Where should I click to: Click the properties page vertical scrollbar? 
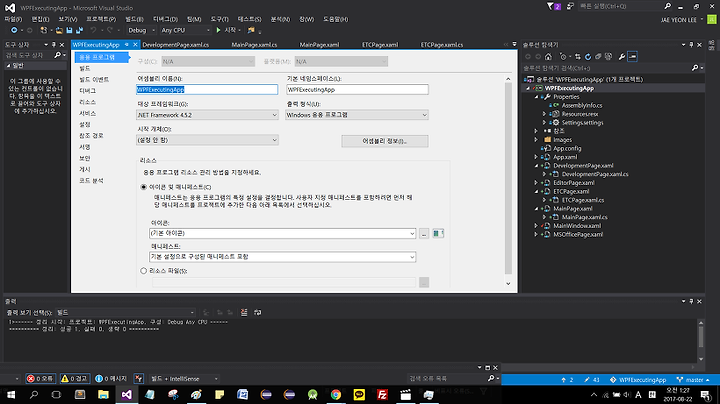click(508, 181)
